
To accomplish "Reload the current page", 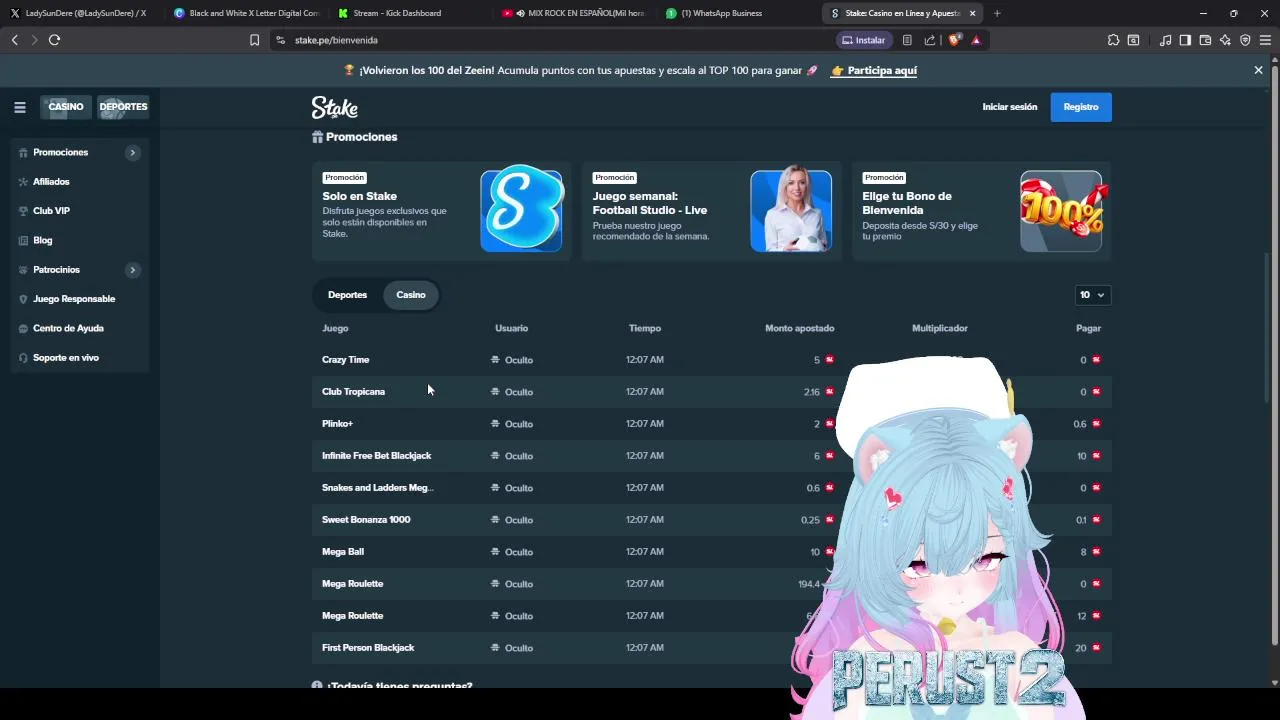I will (x=55, y=40).
